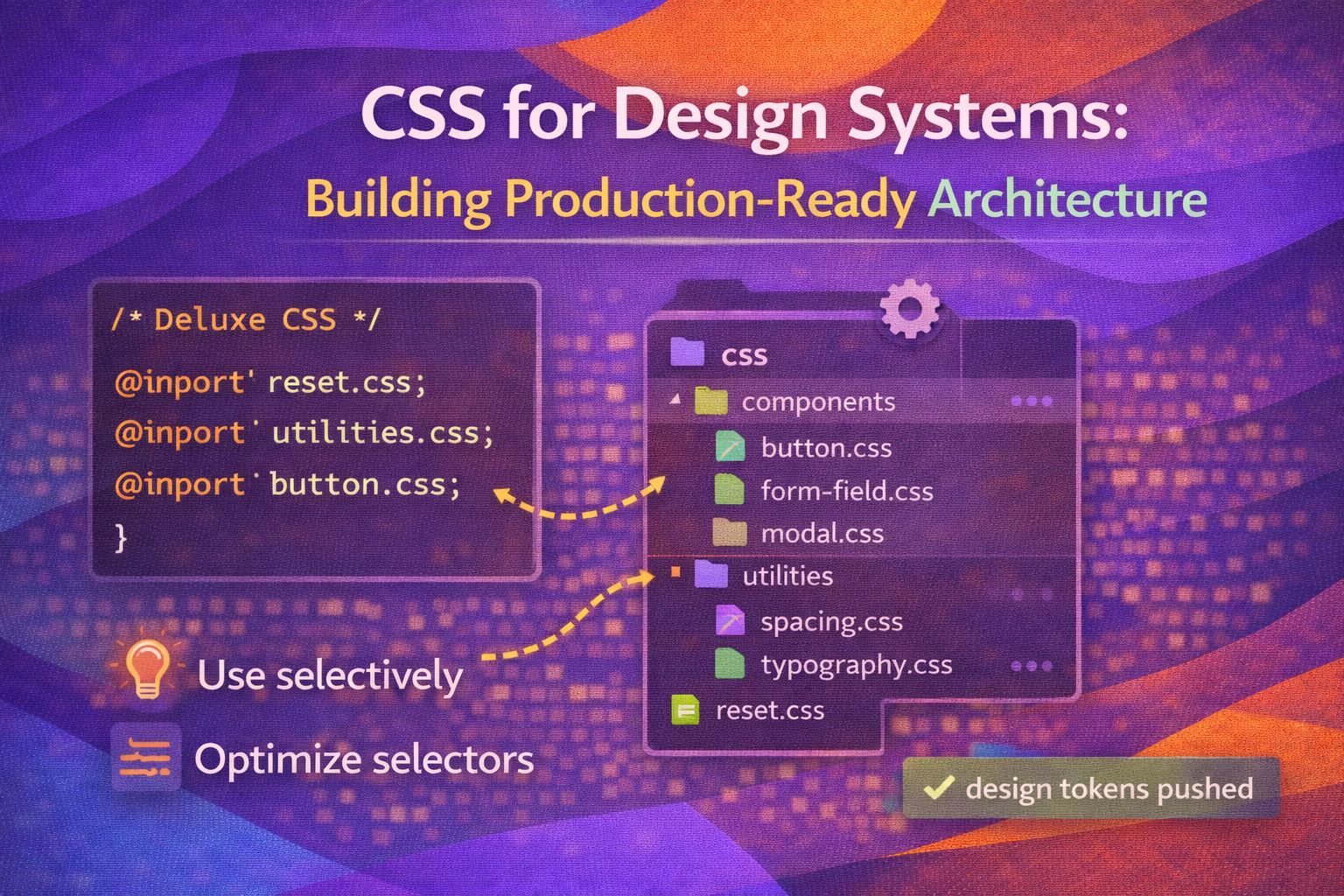Select the utilities folder name
The width and height of the screenshot is (1344, 896).
[x=787, y=576]
